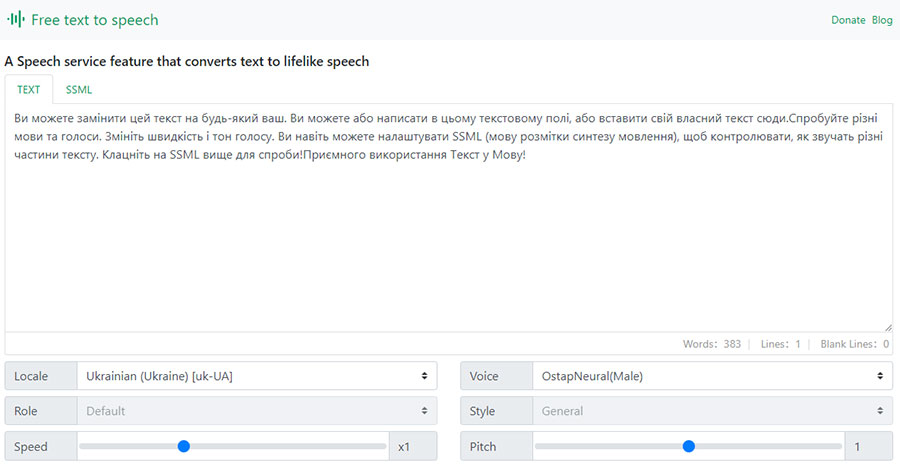Click the Lines: 1 counter
The width and height of the screenshot is (900, 466).
click(x=781, y=344)
